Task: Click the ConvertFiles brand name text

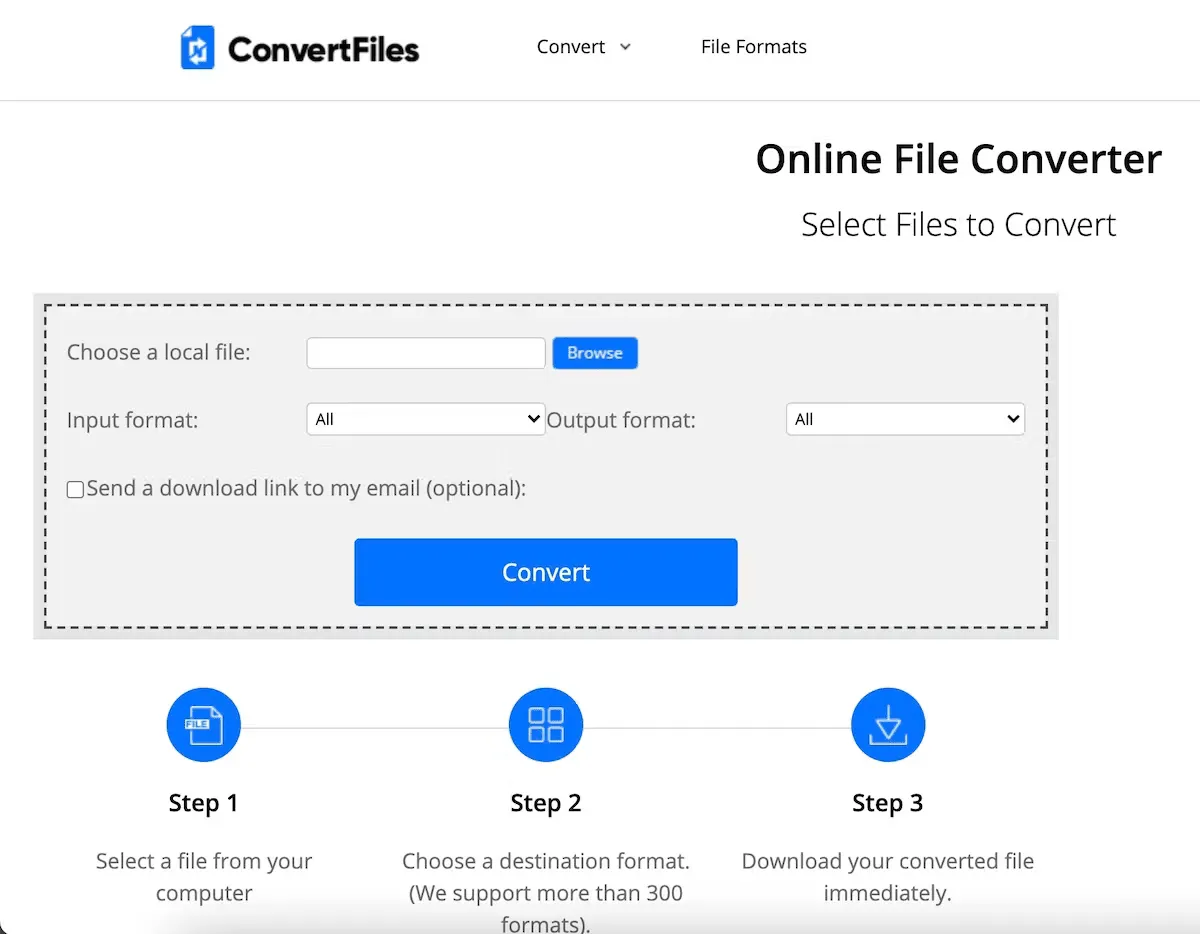Action: 323,49
